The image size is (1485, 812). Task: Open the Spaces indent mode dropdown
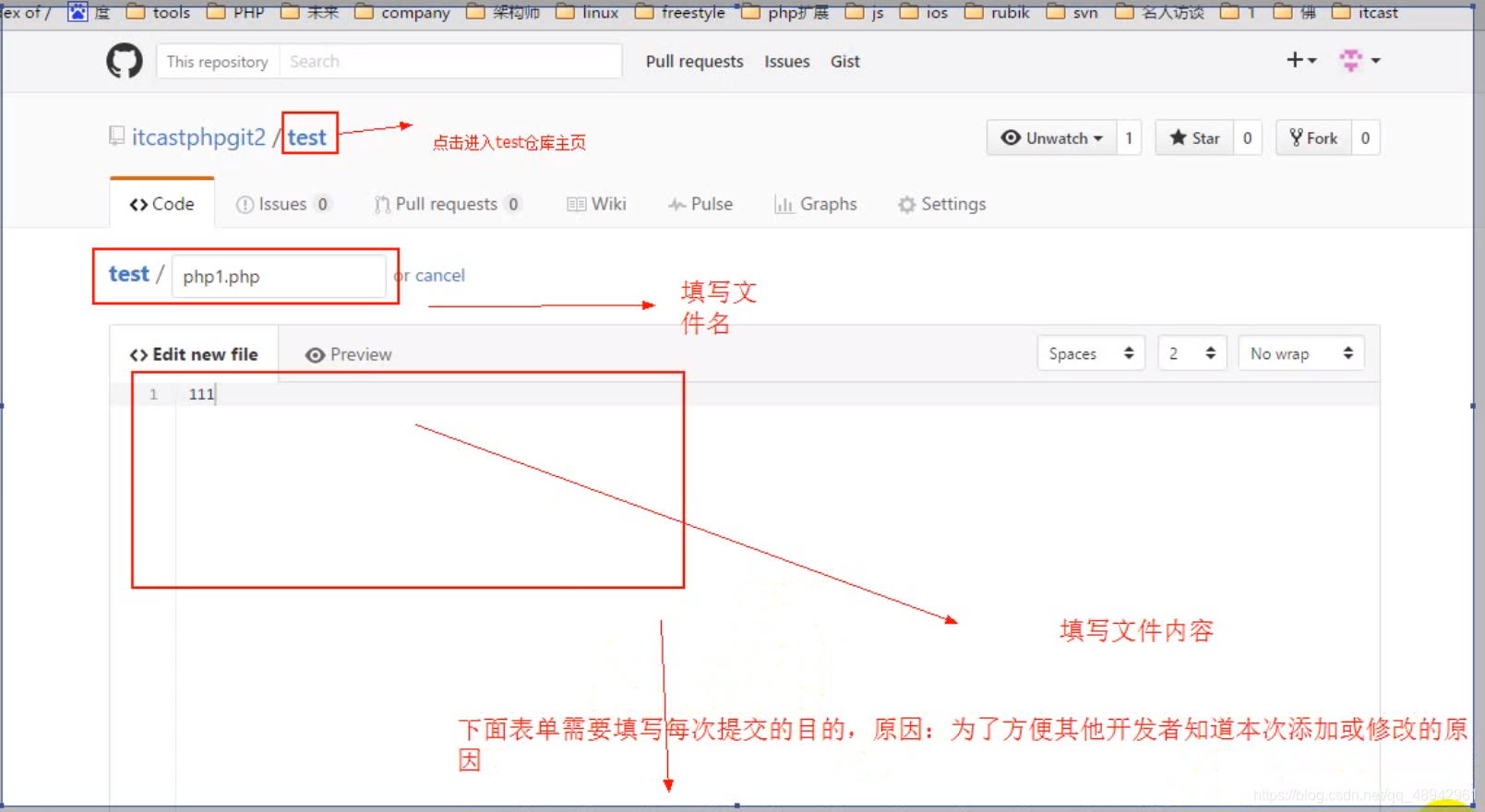[1091, 353]
